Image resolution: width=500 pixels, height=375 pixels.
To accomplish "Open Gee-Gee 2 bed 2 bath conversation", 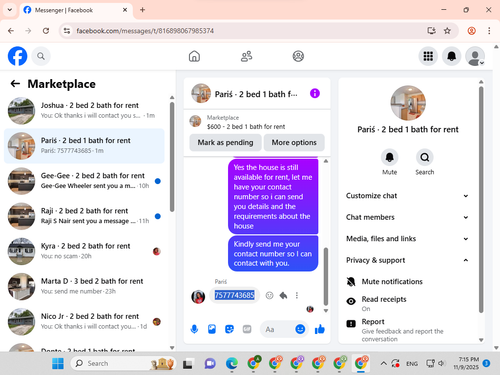I will pyautogui.click(x=85, y=181).
